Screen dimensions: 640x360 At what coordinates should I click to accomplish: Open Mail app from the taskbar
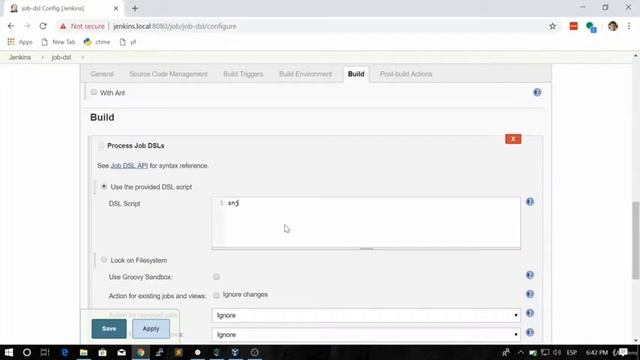point(122,352)
